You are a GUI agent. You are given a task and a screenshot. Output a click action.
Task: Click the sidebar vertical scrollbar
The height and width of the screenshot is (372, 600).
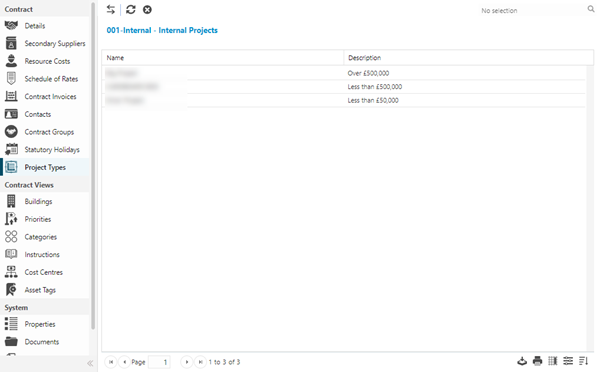coord(93,165)
